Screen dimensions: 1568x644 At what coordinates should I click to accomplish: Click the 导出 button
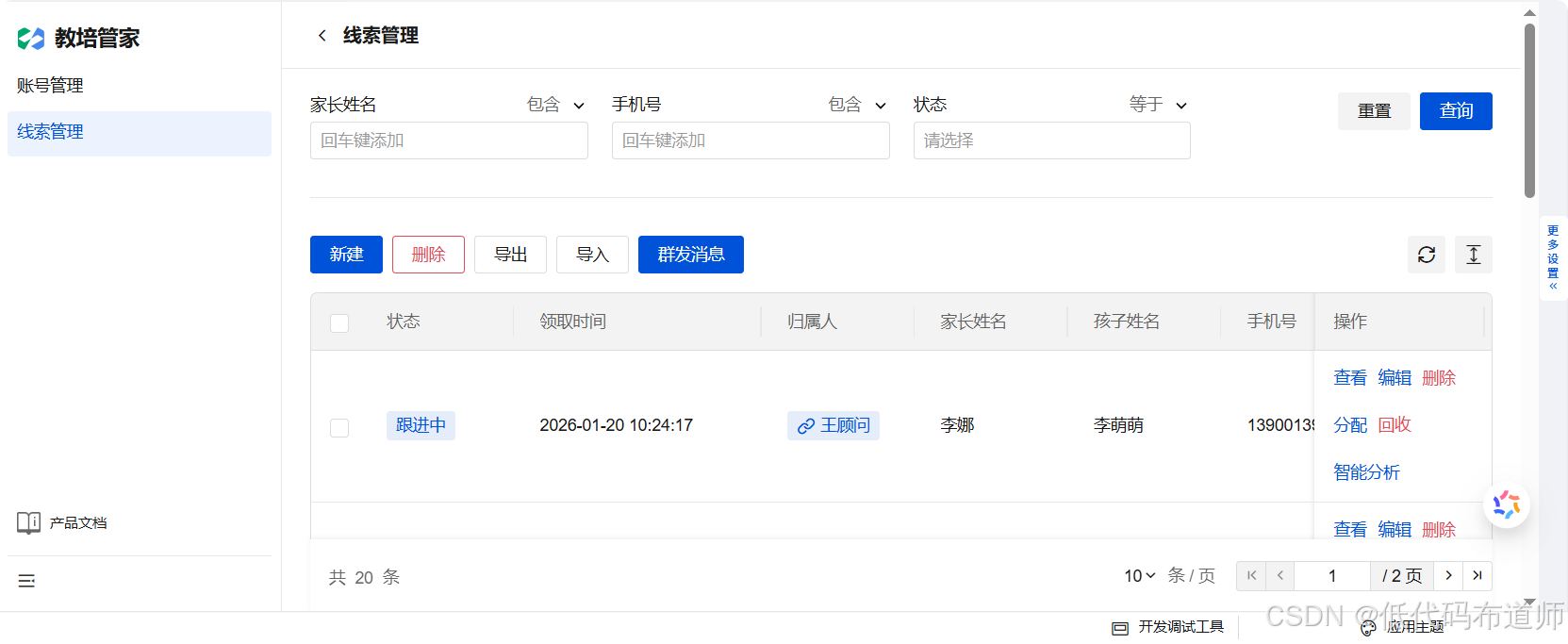pyautogui.click(x=510, y=255)
